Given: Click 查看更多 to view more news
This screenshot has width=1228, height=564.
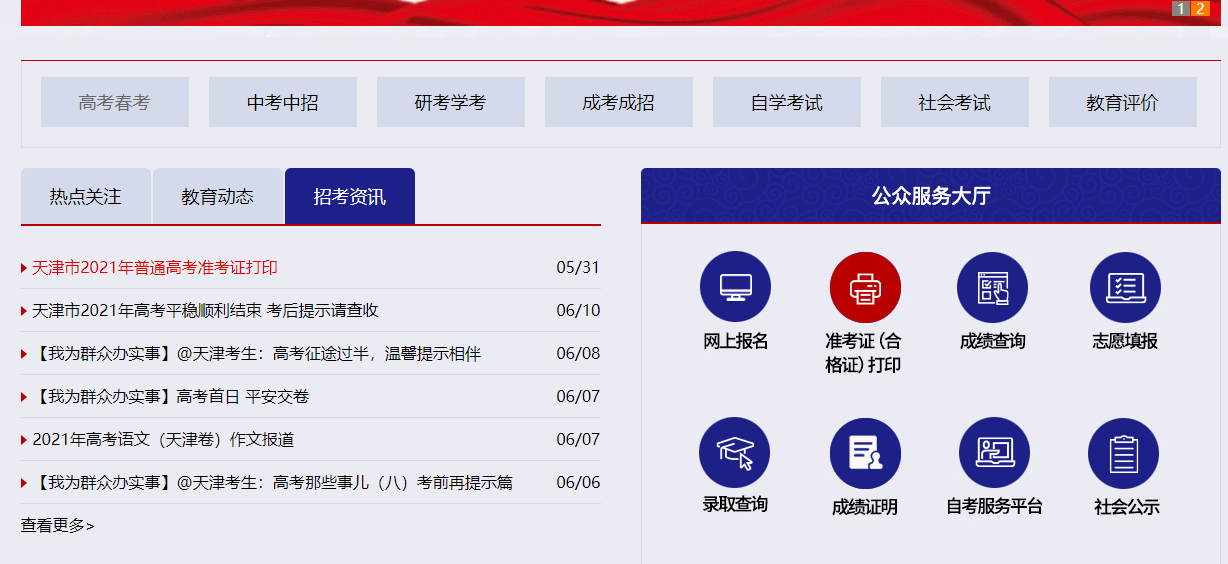Looking at the screenshot, I should coord(58,526).
